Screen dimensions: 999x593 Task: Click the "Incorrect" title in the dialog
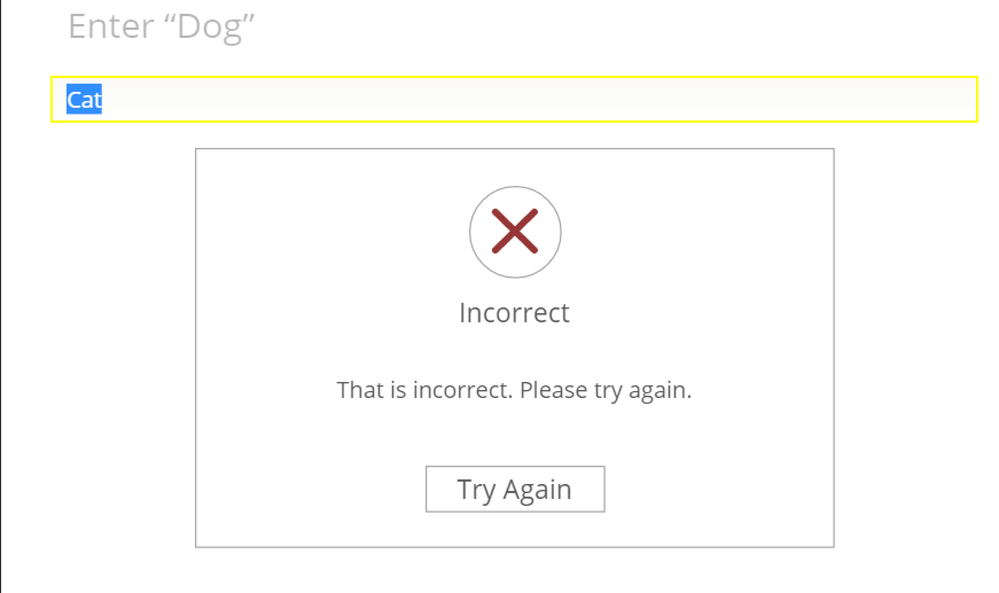(514, 313)
